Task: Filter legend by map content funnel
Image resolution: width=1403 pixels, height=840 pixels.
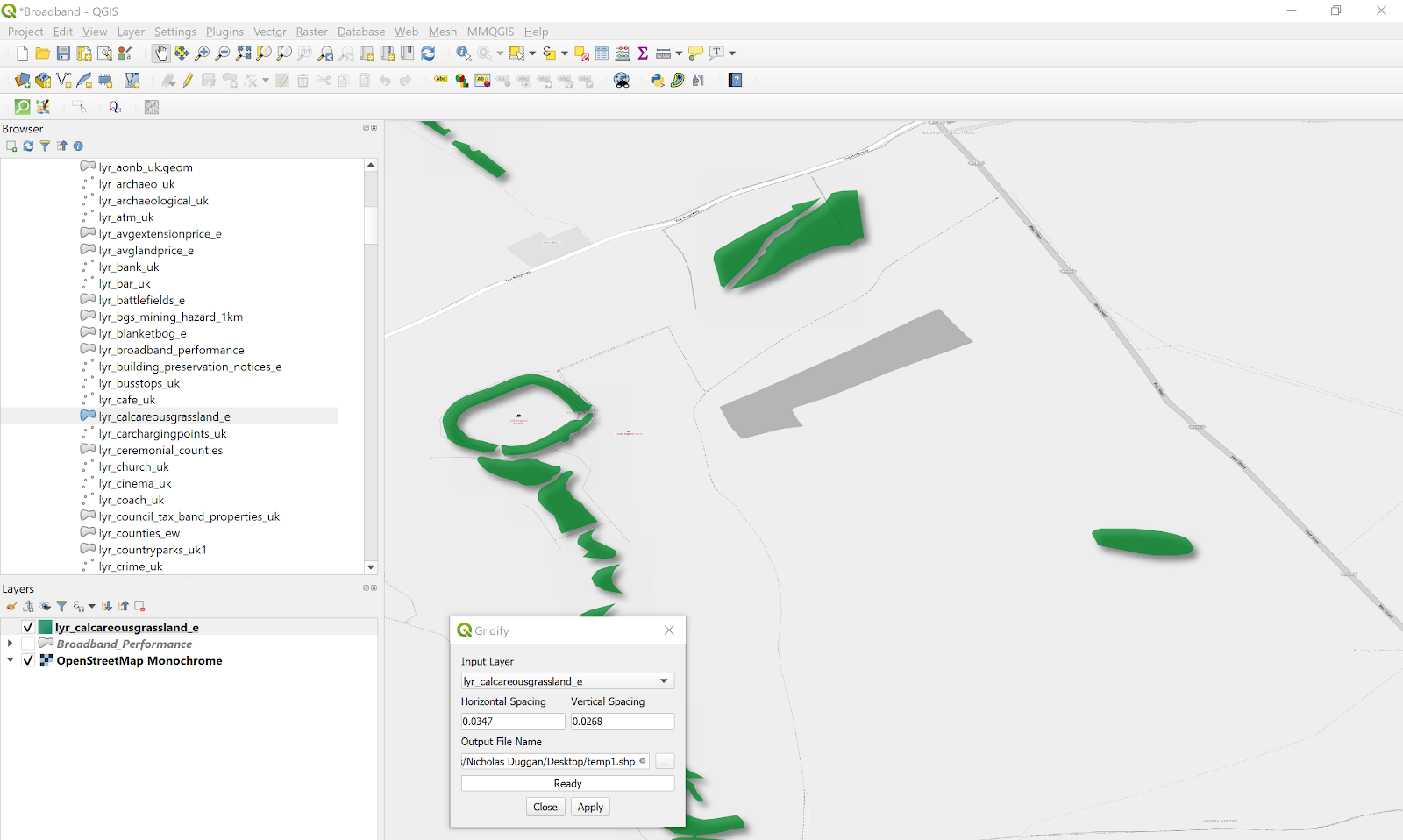Action: 61,606
